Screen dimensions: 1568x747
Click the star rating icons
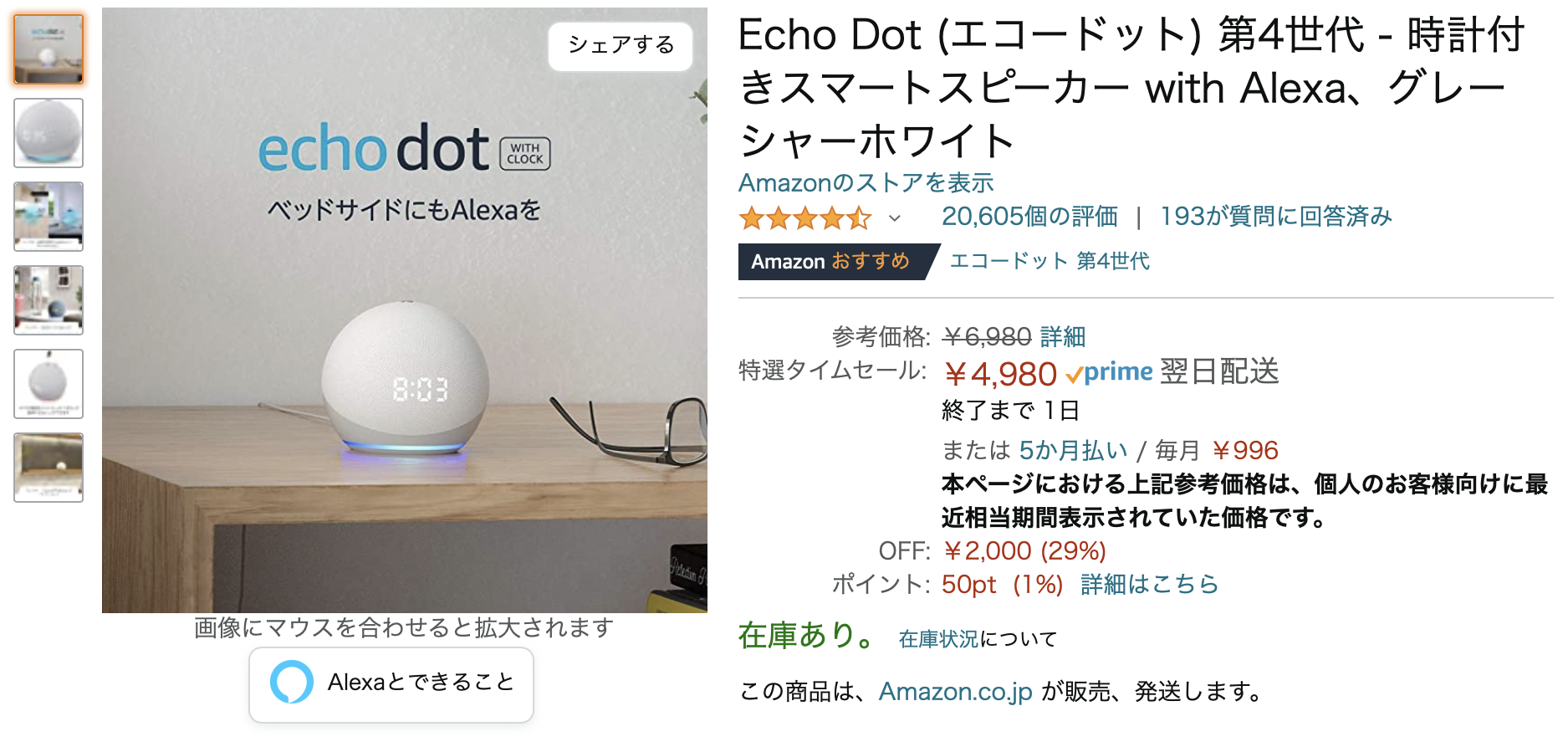[804, 218]
